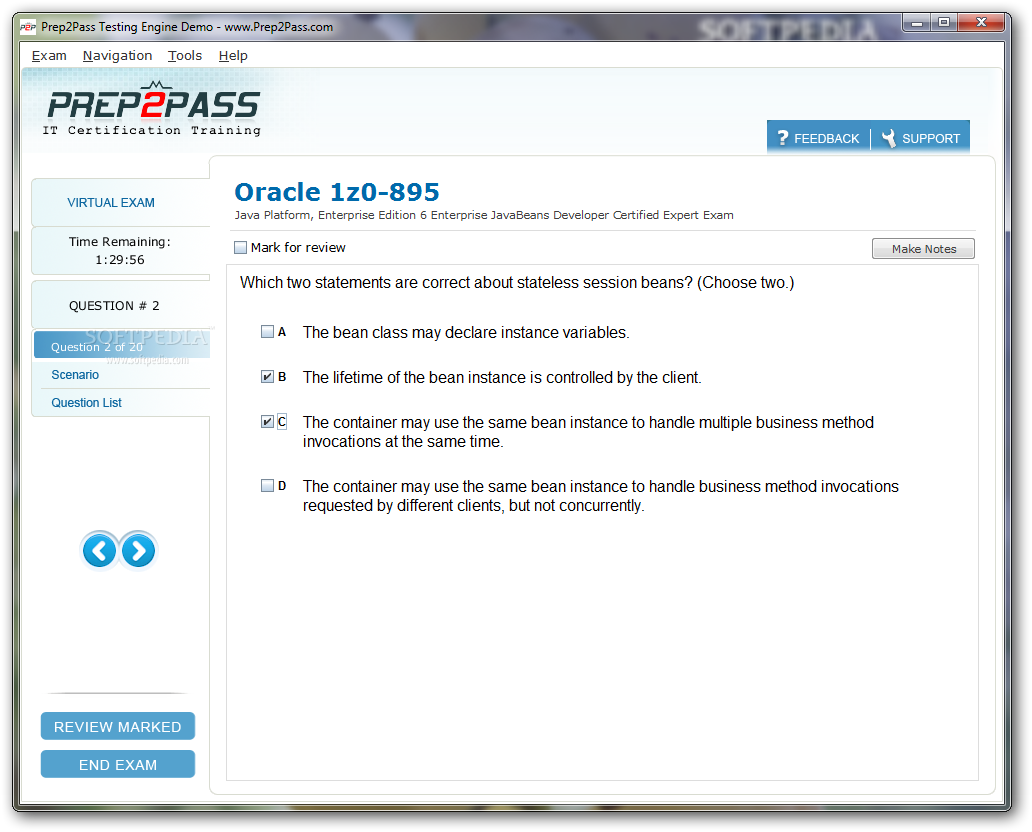1032x832 pixels.
Task: Maximize the Prep2Pass window
Action: coord(944,23)
